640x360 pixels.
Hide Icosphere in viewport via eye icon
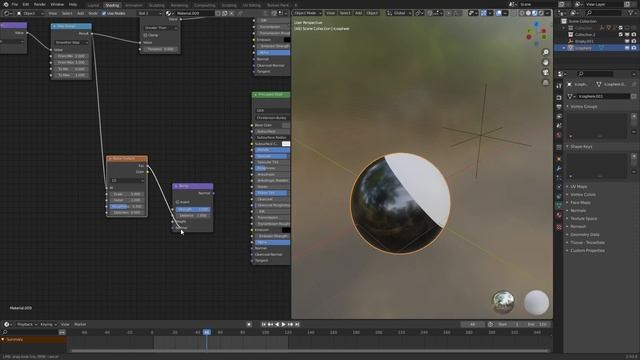click(627, 48)
